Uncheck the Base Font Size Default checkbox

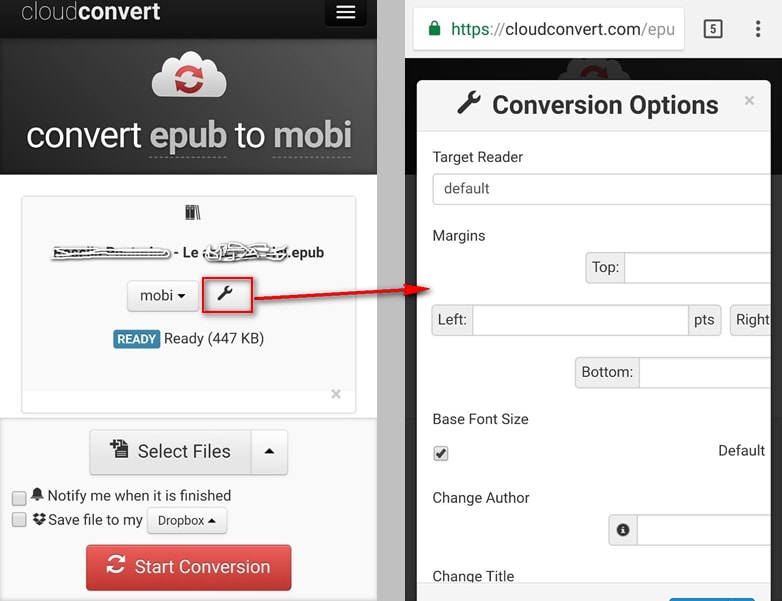click(x=440, y=453)
